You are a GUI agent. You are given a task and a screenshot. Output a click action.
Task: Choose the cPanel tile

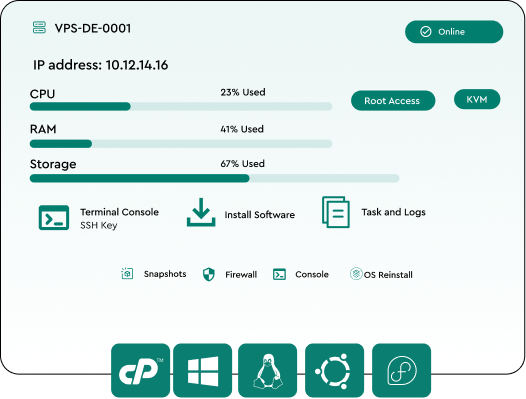point(140,370)
